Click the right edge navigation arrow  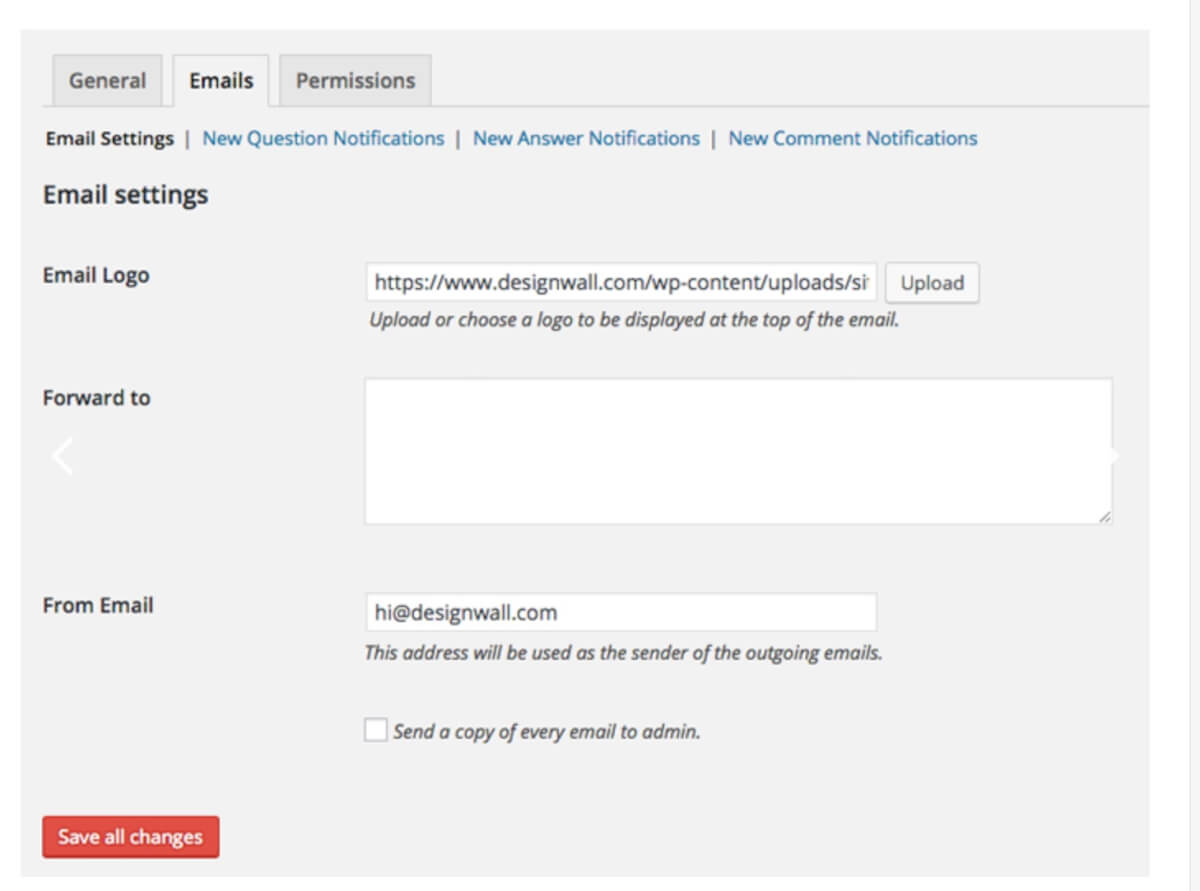(1113, 455)
